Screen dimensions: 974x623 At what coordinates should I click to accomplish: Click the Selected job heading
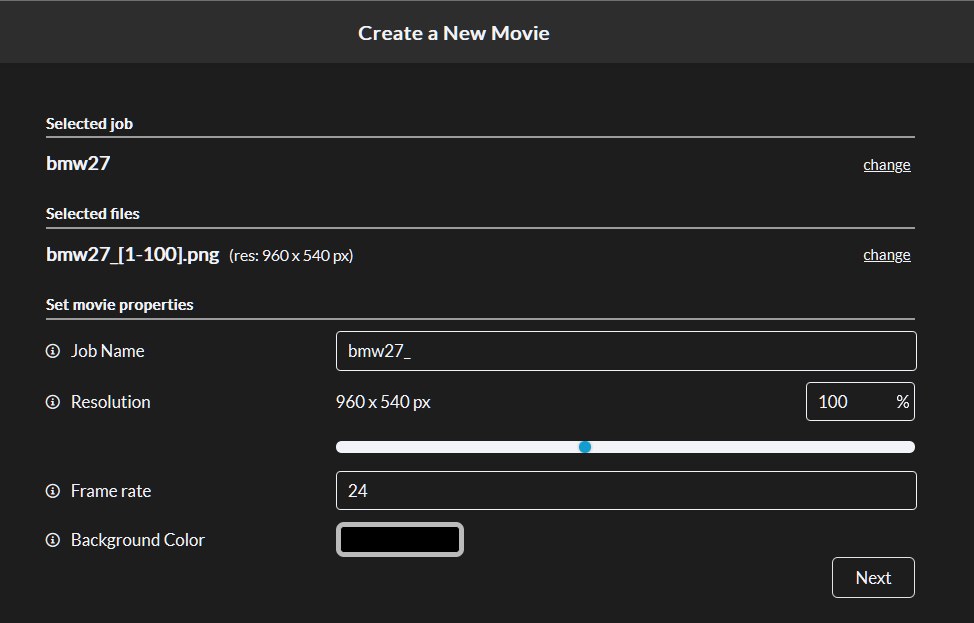coord(89,124)
